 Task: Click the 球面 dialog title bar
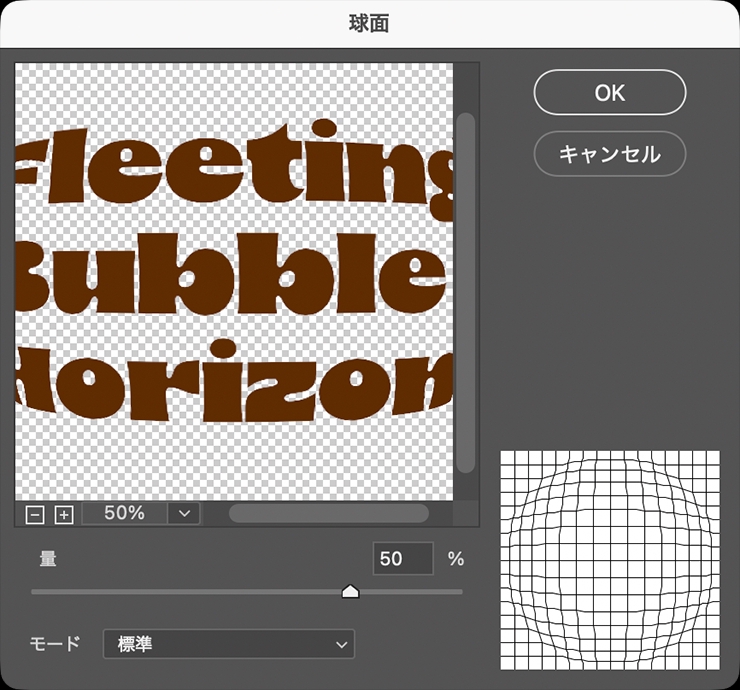pyautogui.click(x=370, y=23)
